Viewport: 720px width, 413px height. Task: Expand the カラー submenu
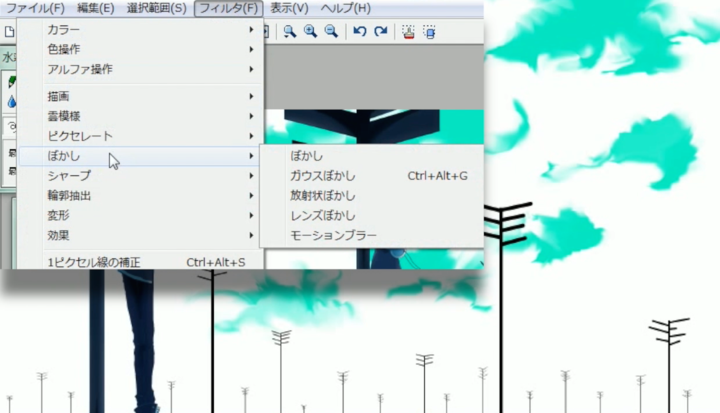point(140,30)
